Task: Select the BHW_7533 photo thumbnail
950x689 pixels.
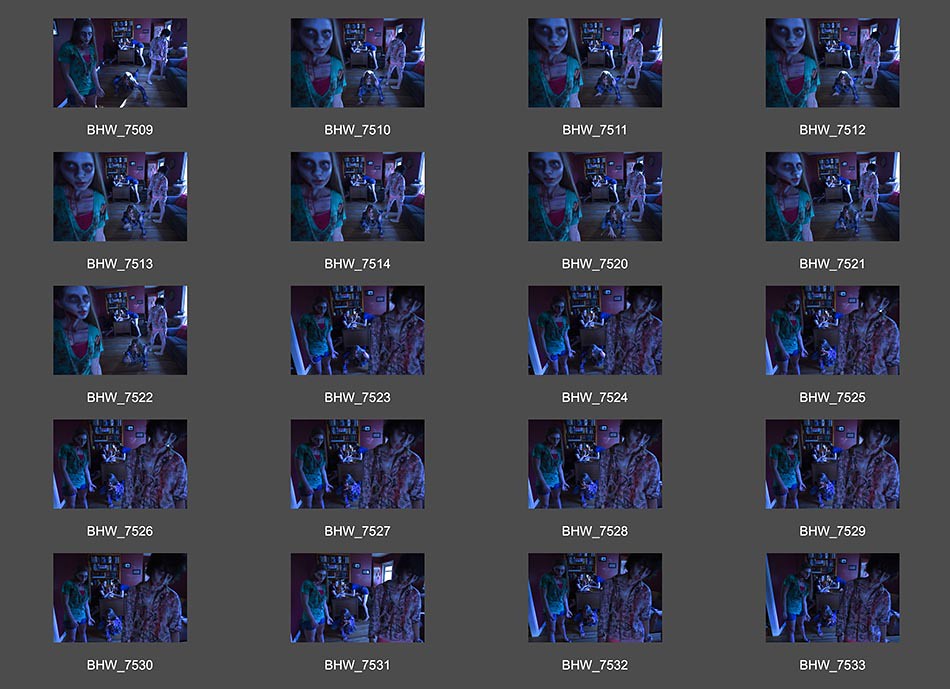Action: click(x=832, y=597)
